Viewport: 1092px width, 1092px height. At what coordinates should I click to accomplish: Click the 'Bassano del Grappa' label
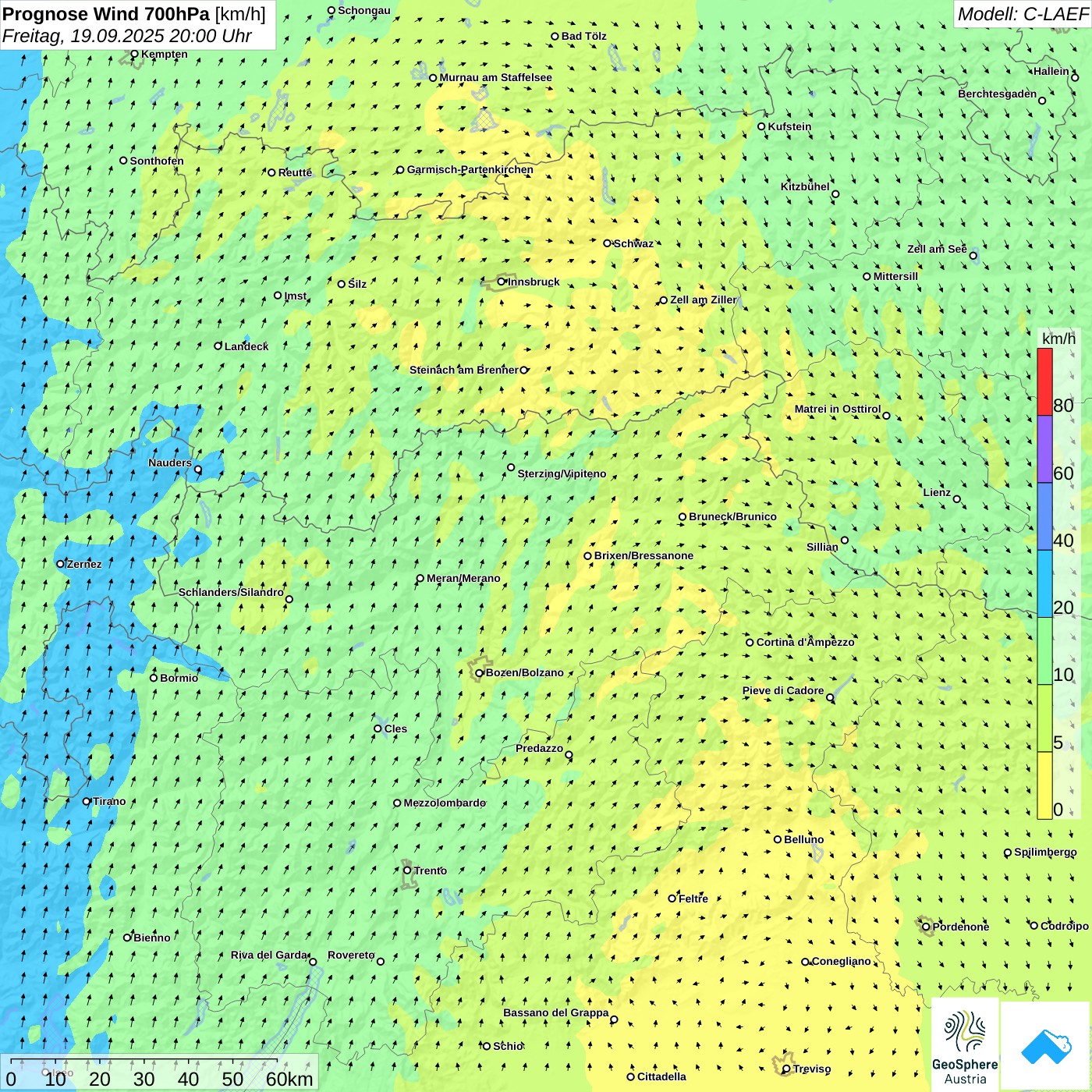point(555,1012)
